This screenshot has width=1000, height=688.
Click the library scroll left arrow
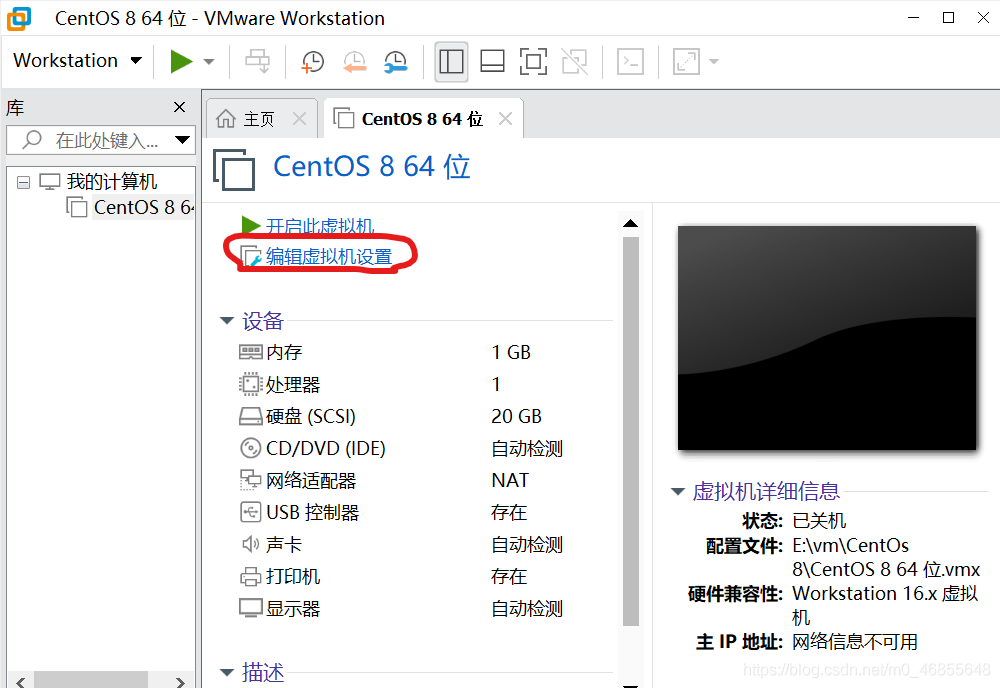[20, 681]
